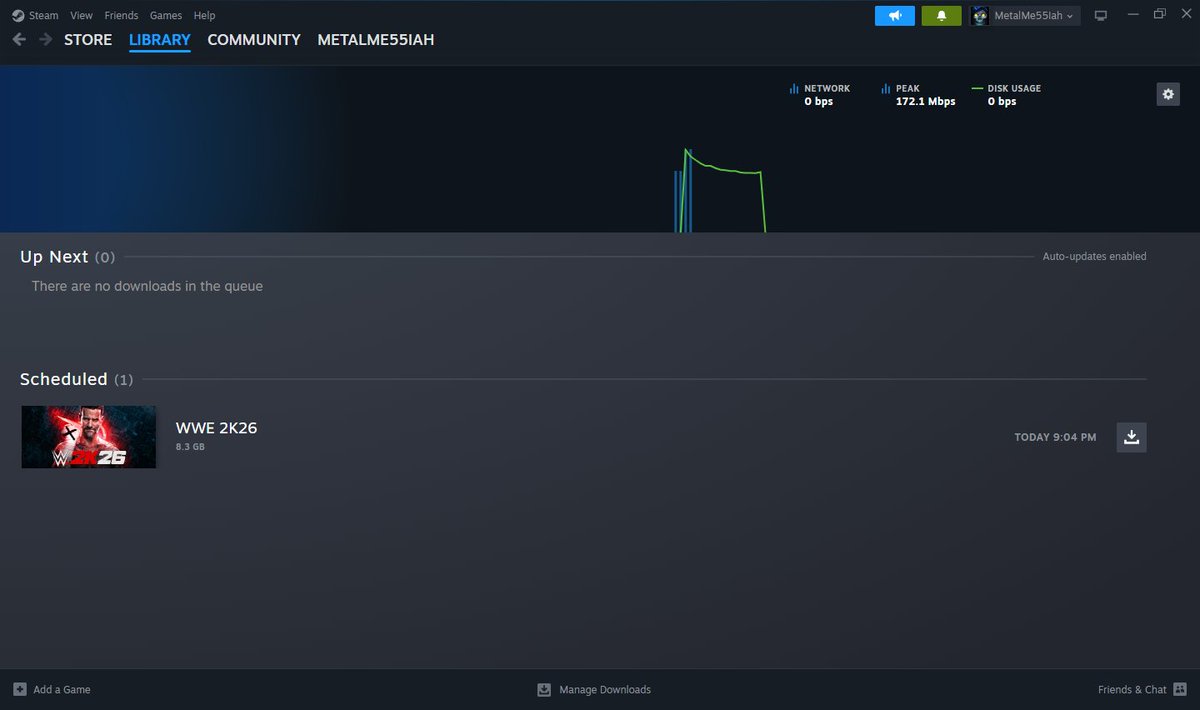Screen dimensions: 1200x710
Task: Go back with the left arrow
Action: (x=19, y=40)
